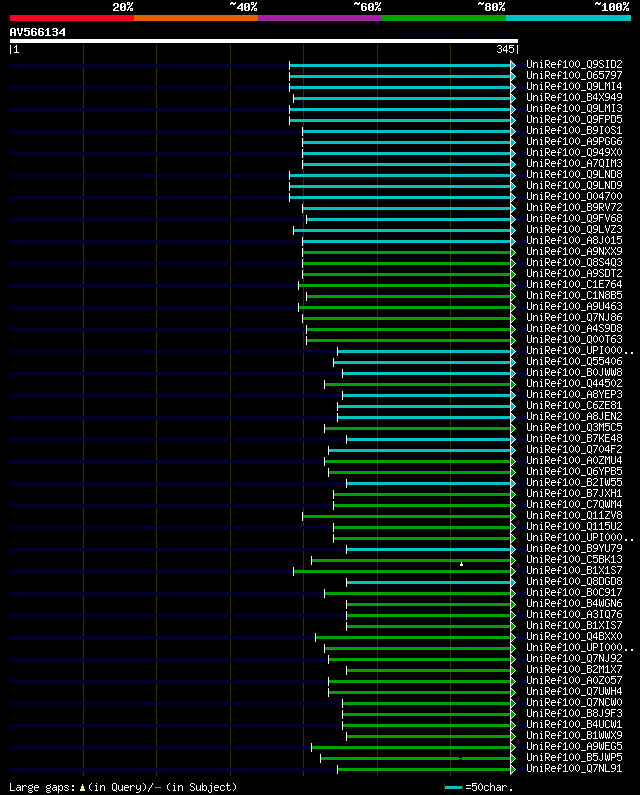The width and height of the screenshot is (640, 795).
Task: Choose the UniRef100_C6ZE81 entry
Action: [x=574, y=406]
